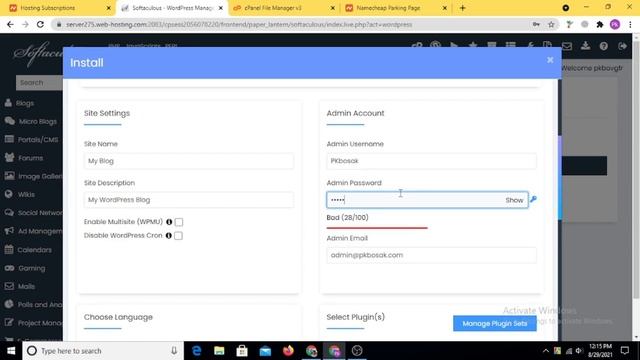
Task: Tick the Disable WordPress Cron checkbox
Action: pyautogui.click(x=178, y=236)
